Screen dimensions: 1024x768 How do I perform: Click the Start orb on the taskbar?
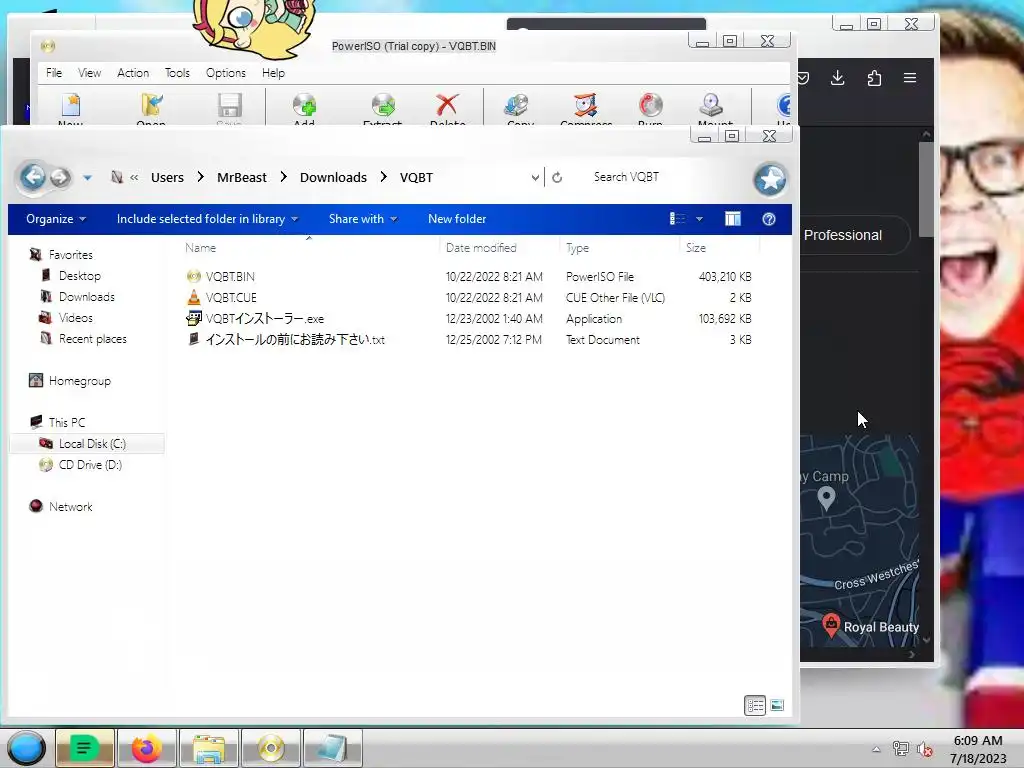coord(26,748)
